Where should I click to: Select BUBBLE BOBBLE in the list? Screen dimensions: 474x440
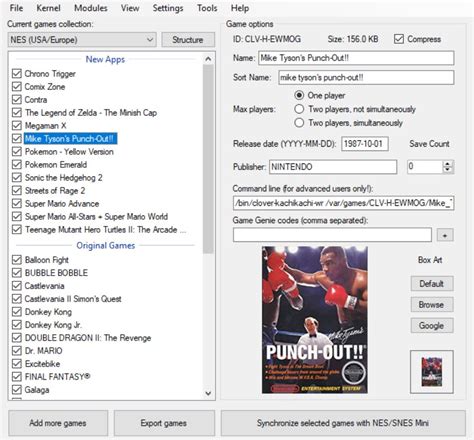pos(56,273)
